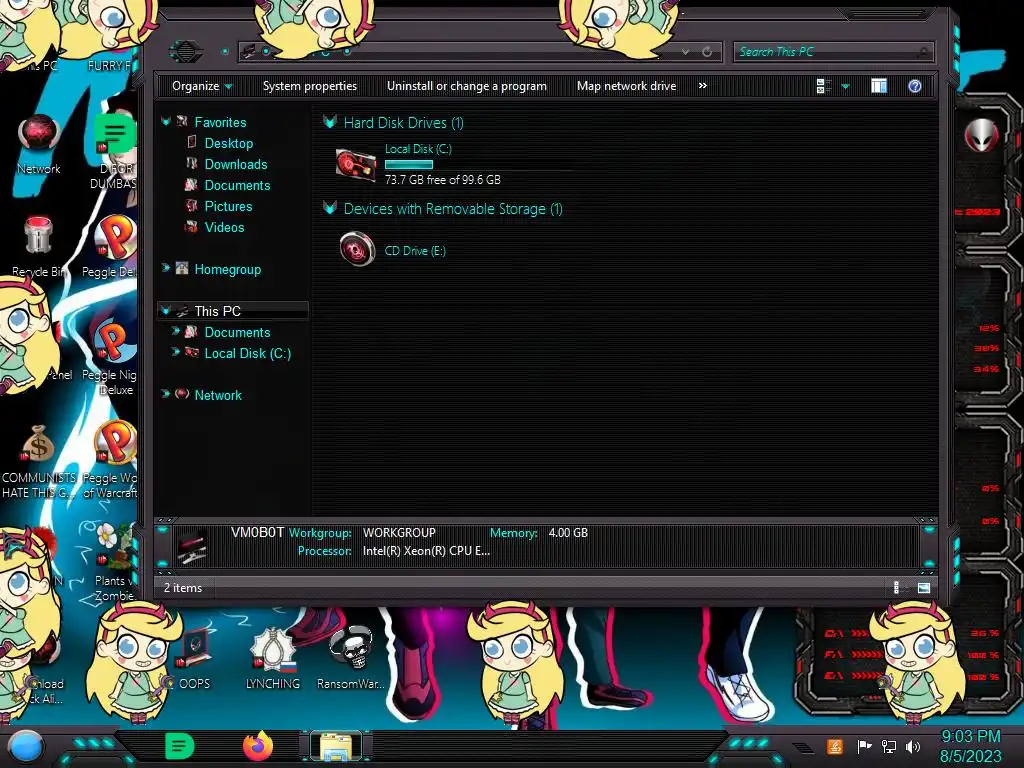
Task: Open the Recycle Bin desktop icon
Action: coord(39,246)
